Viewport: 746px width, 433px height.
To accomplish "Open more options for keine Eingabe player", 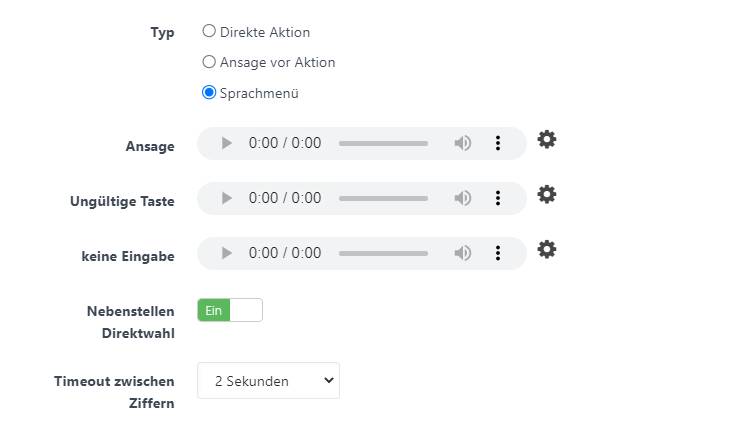I will tap(498, 253).
